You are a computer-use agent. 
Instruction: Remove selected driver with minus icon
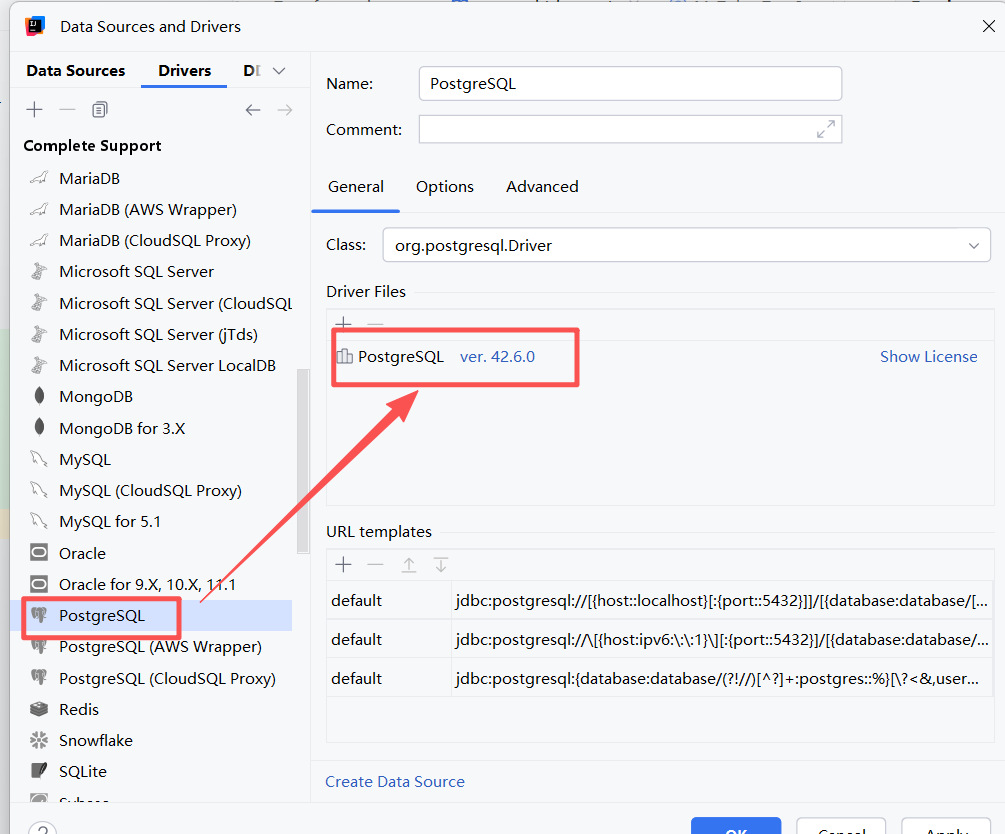[x=67, y=110]
